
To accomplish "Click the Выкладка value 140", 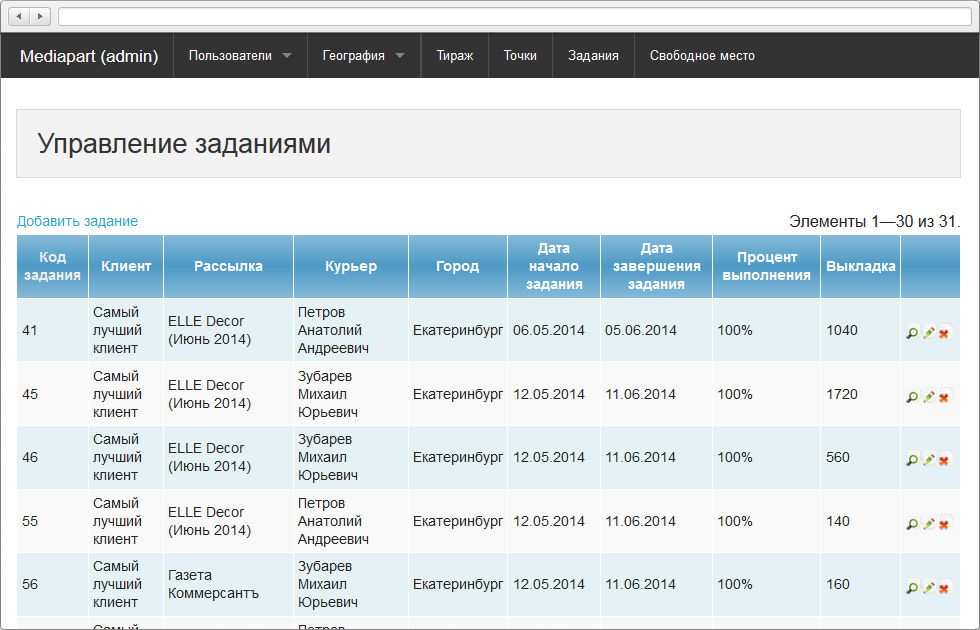I will pyautogui.click(x=838, y=521).
